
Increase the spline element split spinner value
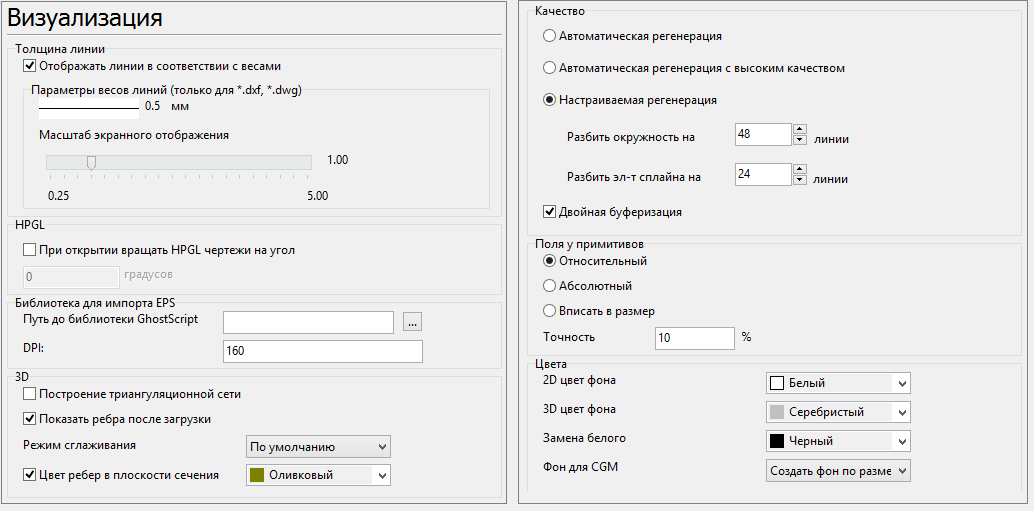(799, 169)
